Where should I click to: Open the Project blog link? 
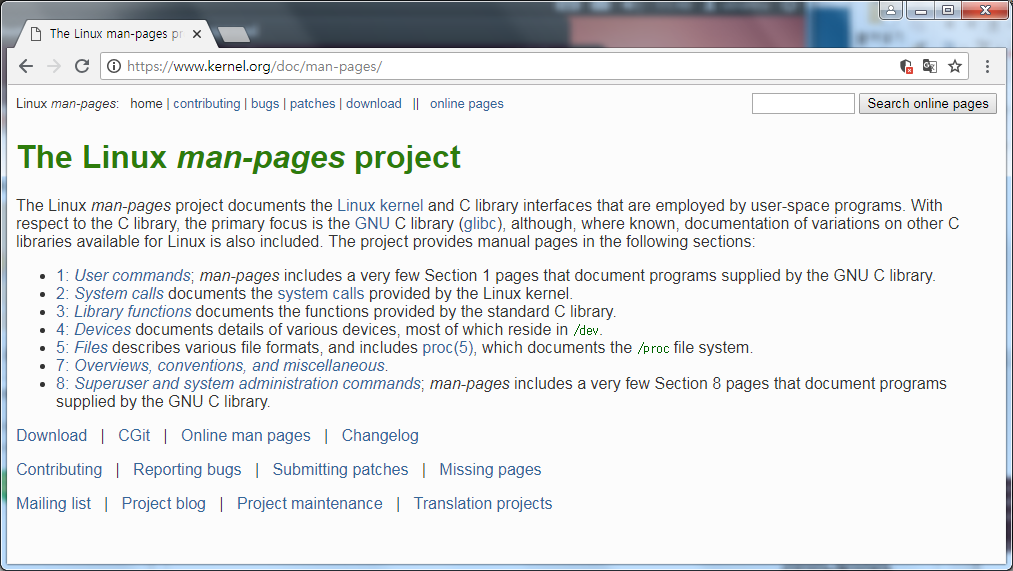(x=163, y=503)
